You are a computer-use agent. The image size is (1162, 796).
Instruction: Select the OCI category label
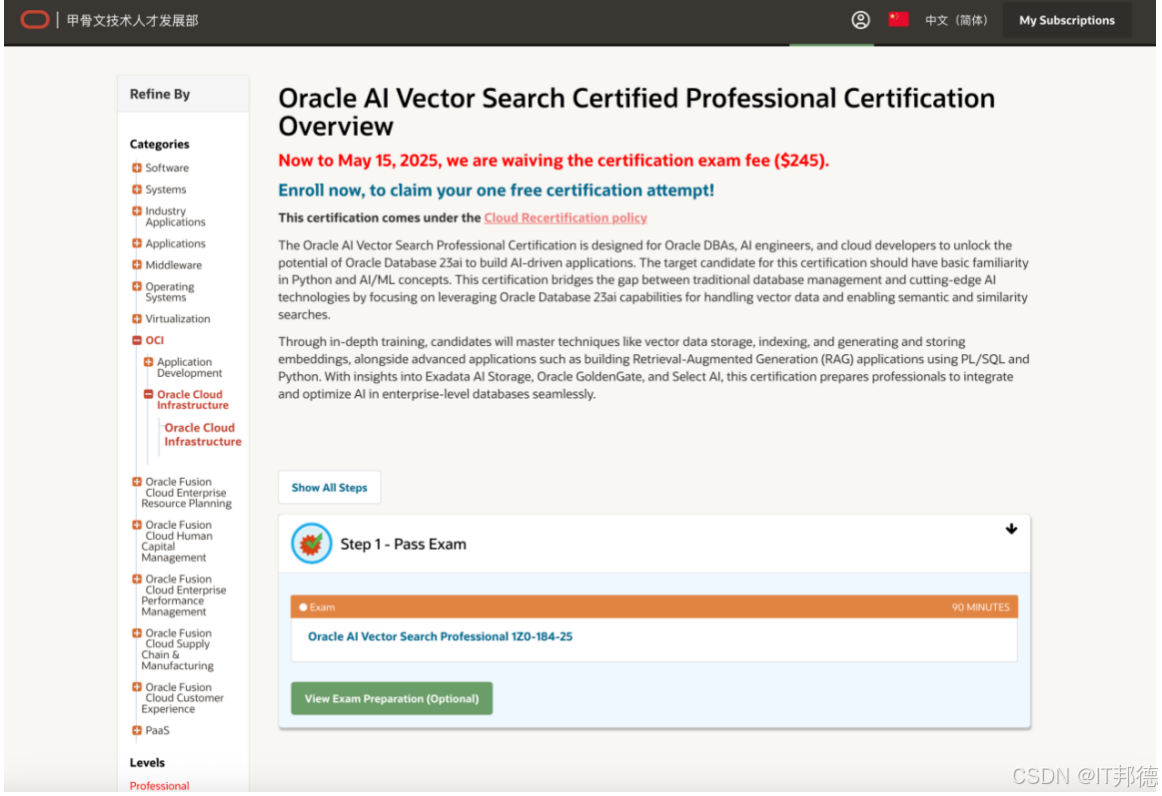click(154, 340)
